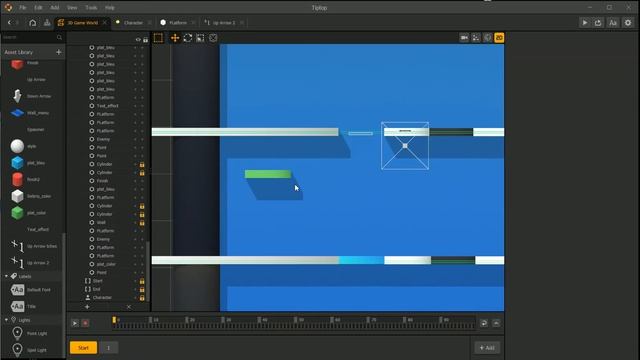Open the Add menu
Image resolution: width=640 pixels, height=360 pixels.
(x=55, y=8)
